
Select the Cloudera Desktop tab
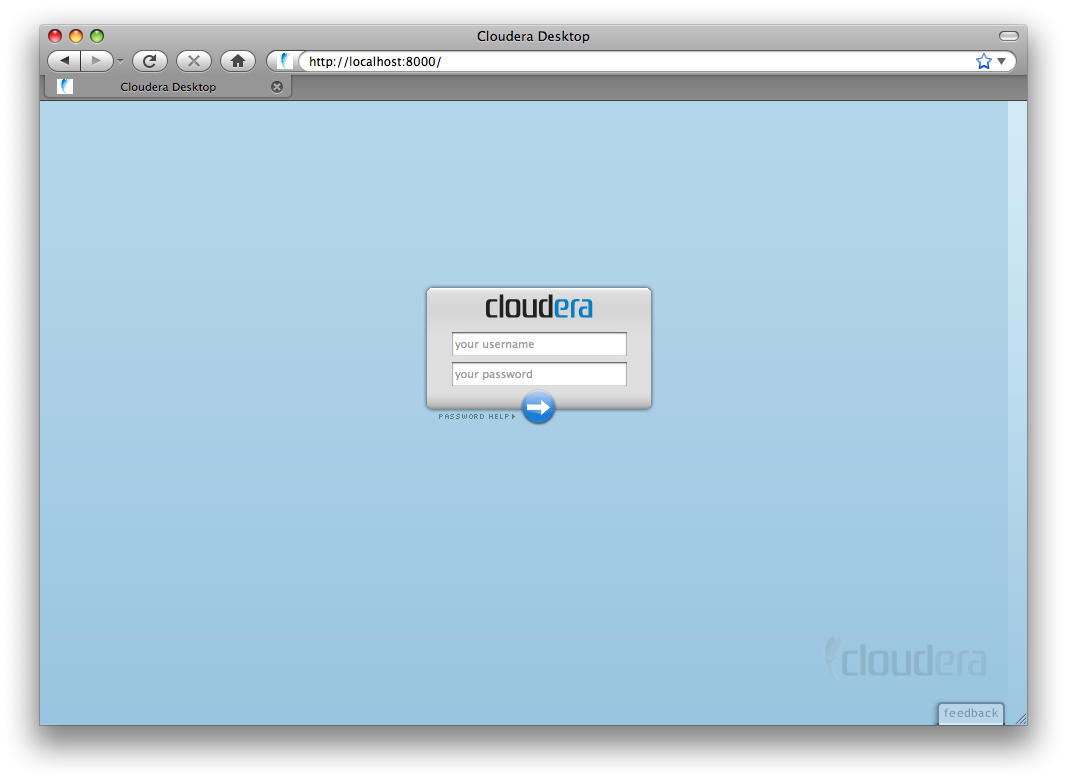(168, 87)
